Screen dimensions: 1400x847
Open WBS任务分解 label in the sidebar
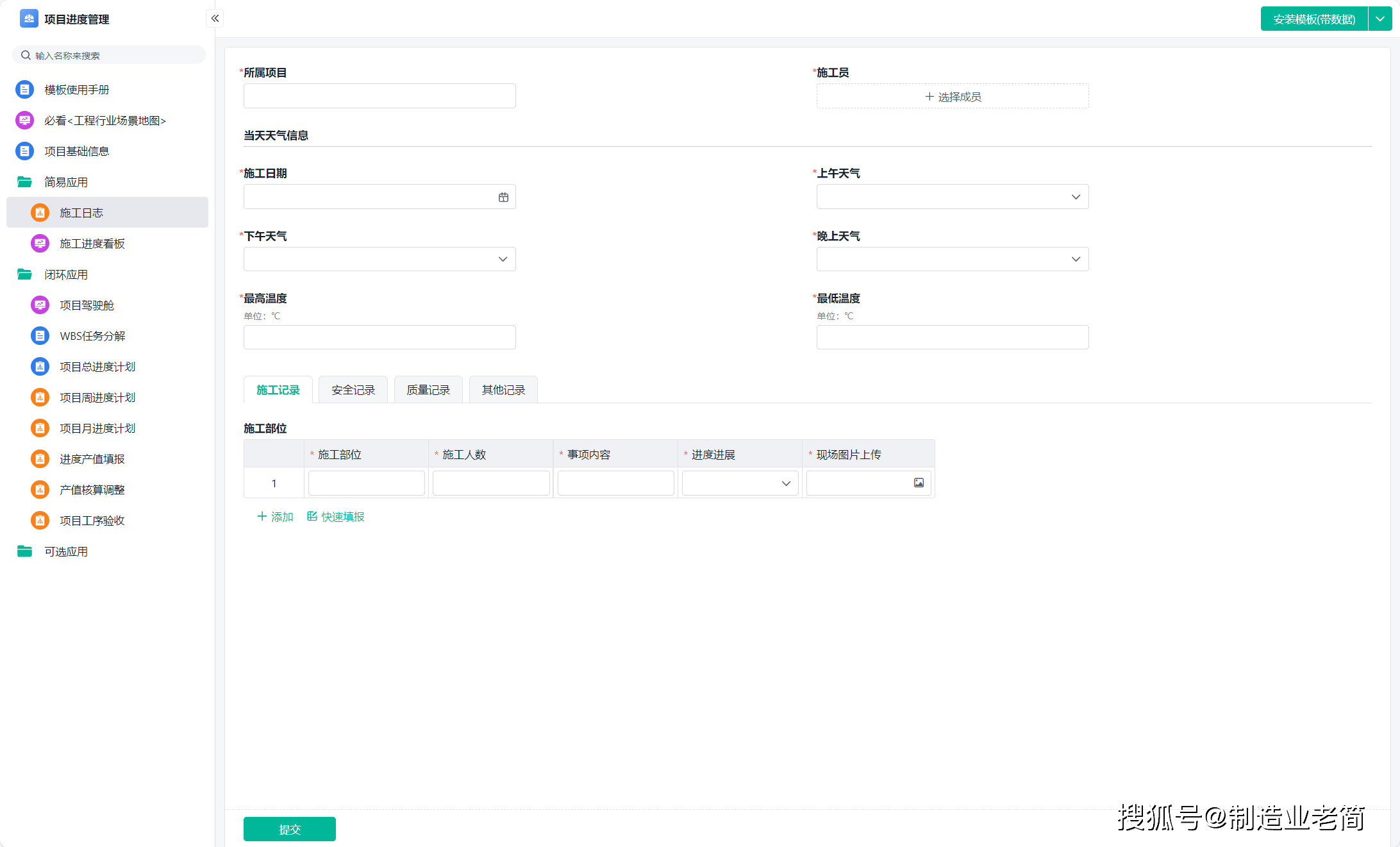(x=92, y=336)
